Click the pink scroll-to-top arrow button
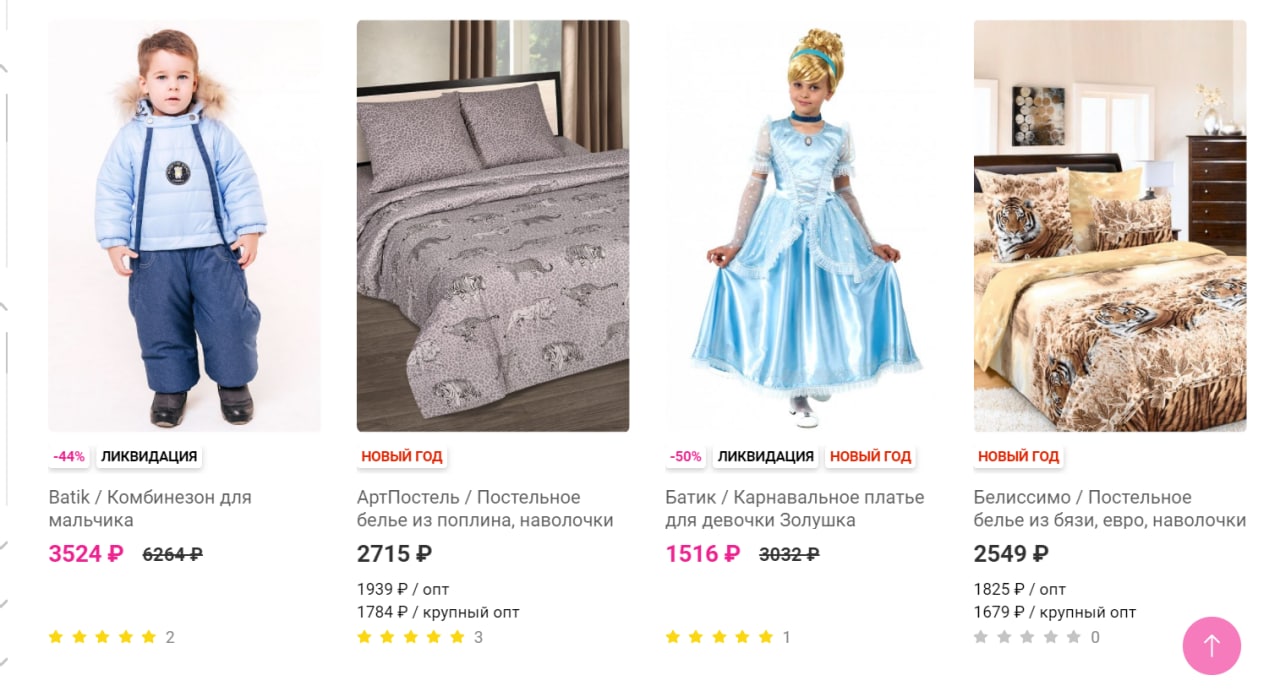Viewport: 1280px width, 697px height. click(x=1212, y=646)
